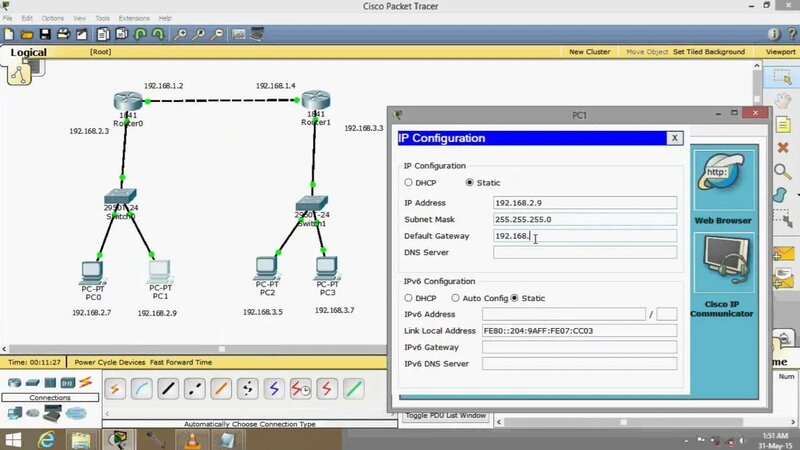
Task: Click the Viewport button
Action: tap(780, 52)
